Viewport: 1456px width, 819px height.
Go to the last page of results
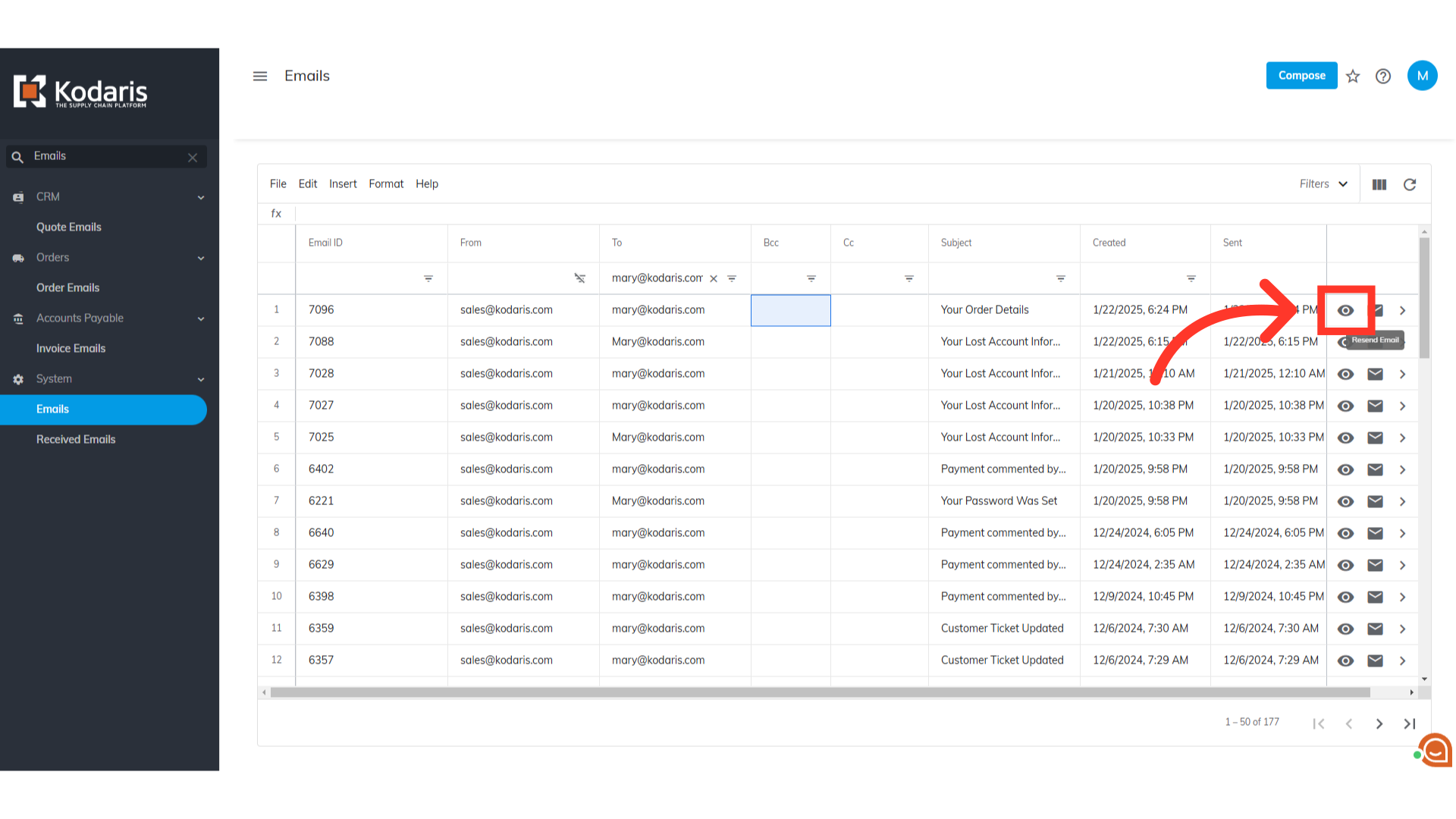point(1409,723)
